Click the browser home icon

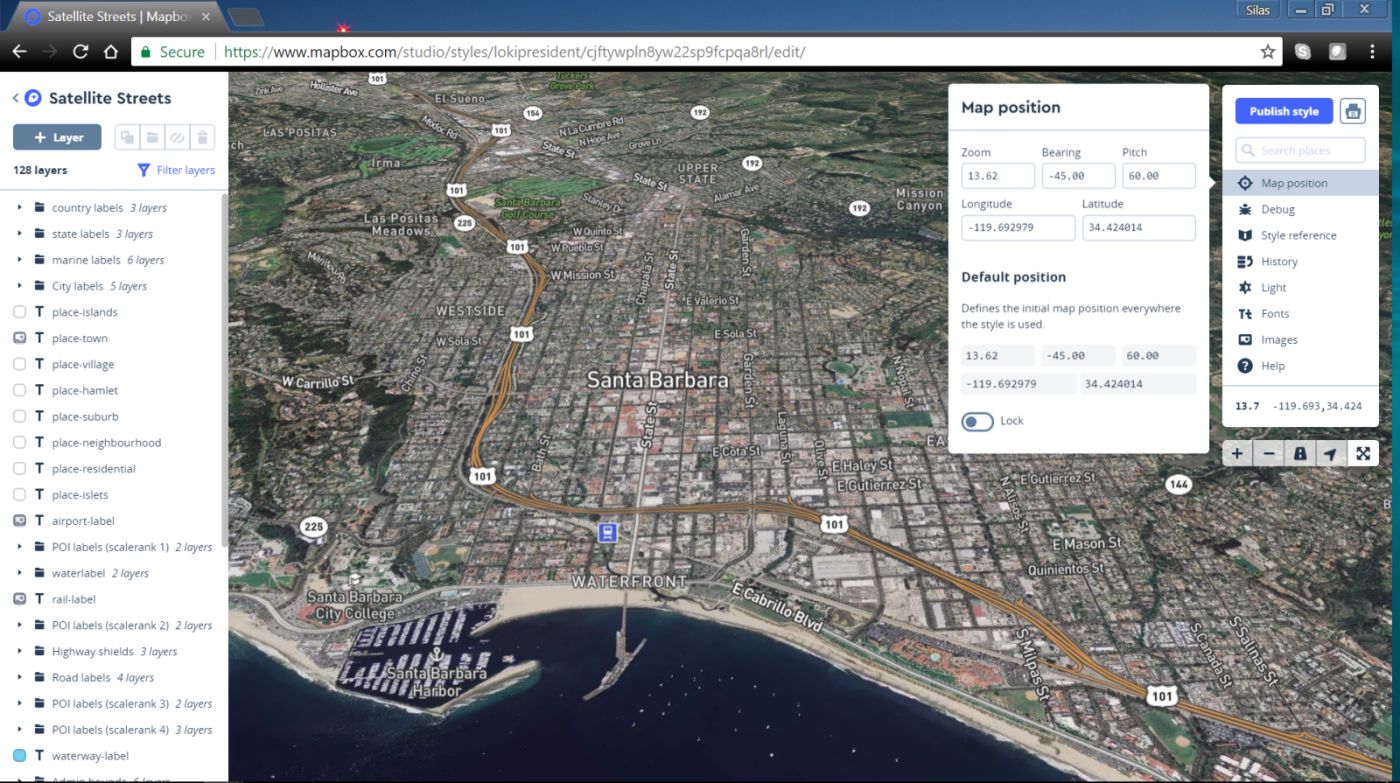pos(111,52)
